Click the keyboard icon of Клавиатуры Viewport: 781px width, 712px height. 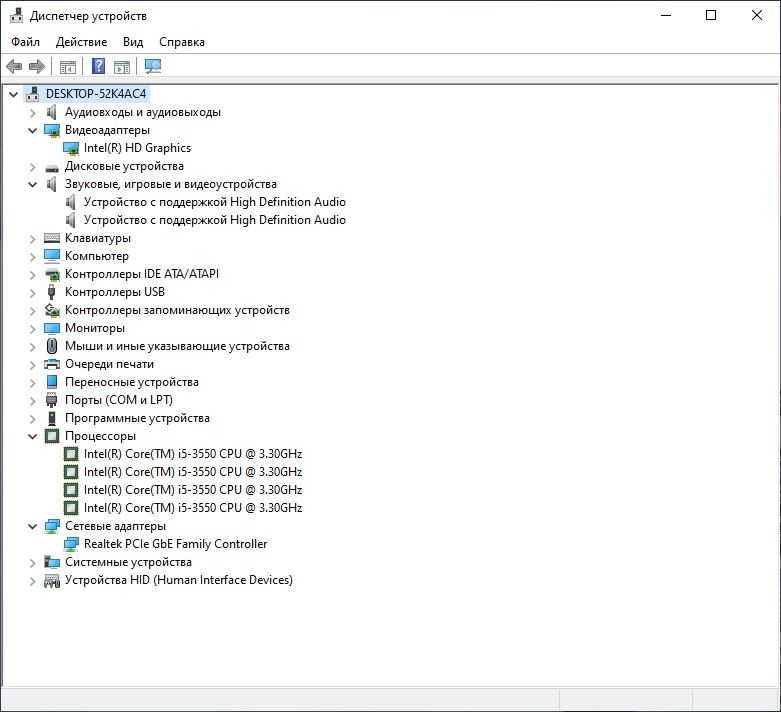click(52, 238)
